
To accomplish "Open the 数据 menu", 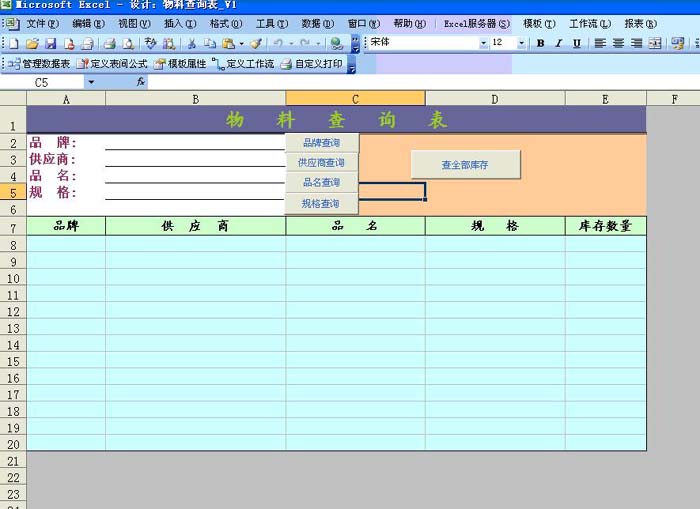I will point(317,23).
